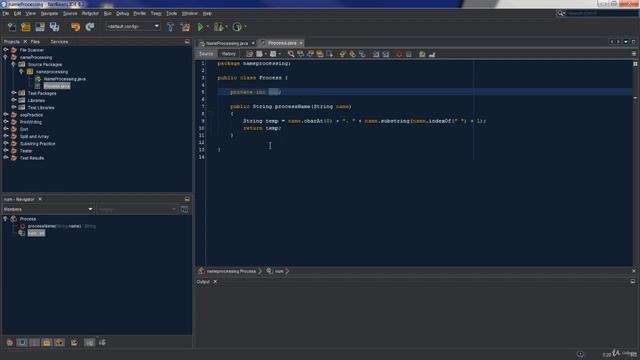Minimize the Projects panel
The width and height of the screenshot is (640, 360).
pyautogui.click(x=187, y=42)
